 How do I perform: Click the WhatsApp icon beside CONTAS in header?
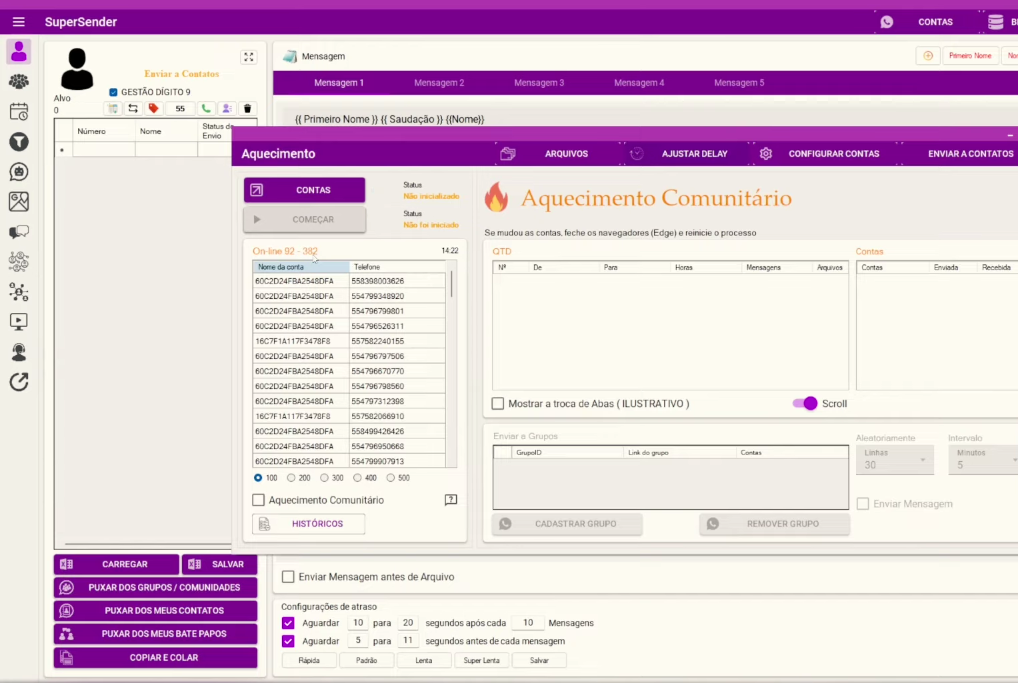pyautogui.click(x=886, y=22)
